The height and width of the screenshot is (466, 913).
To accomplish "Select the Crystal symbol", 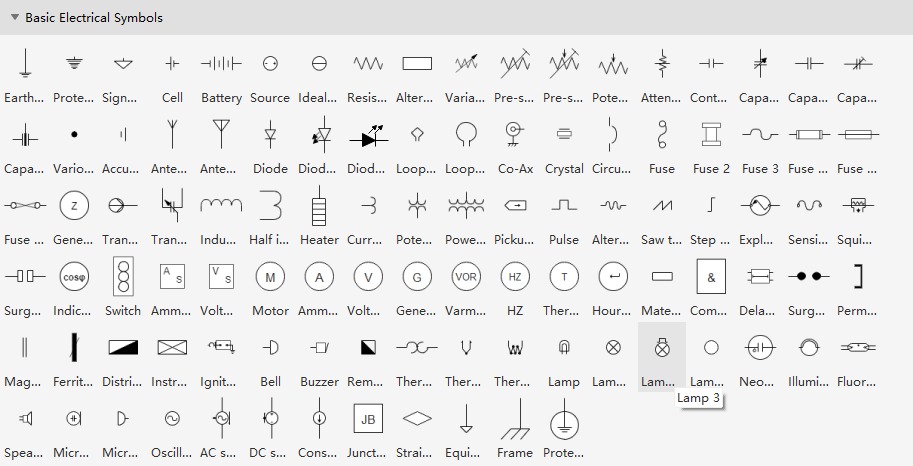I will pyautogui.click(x=564, y=135).
